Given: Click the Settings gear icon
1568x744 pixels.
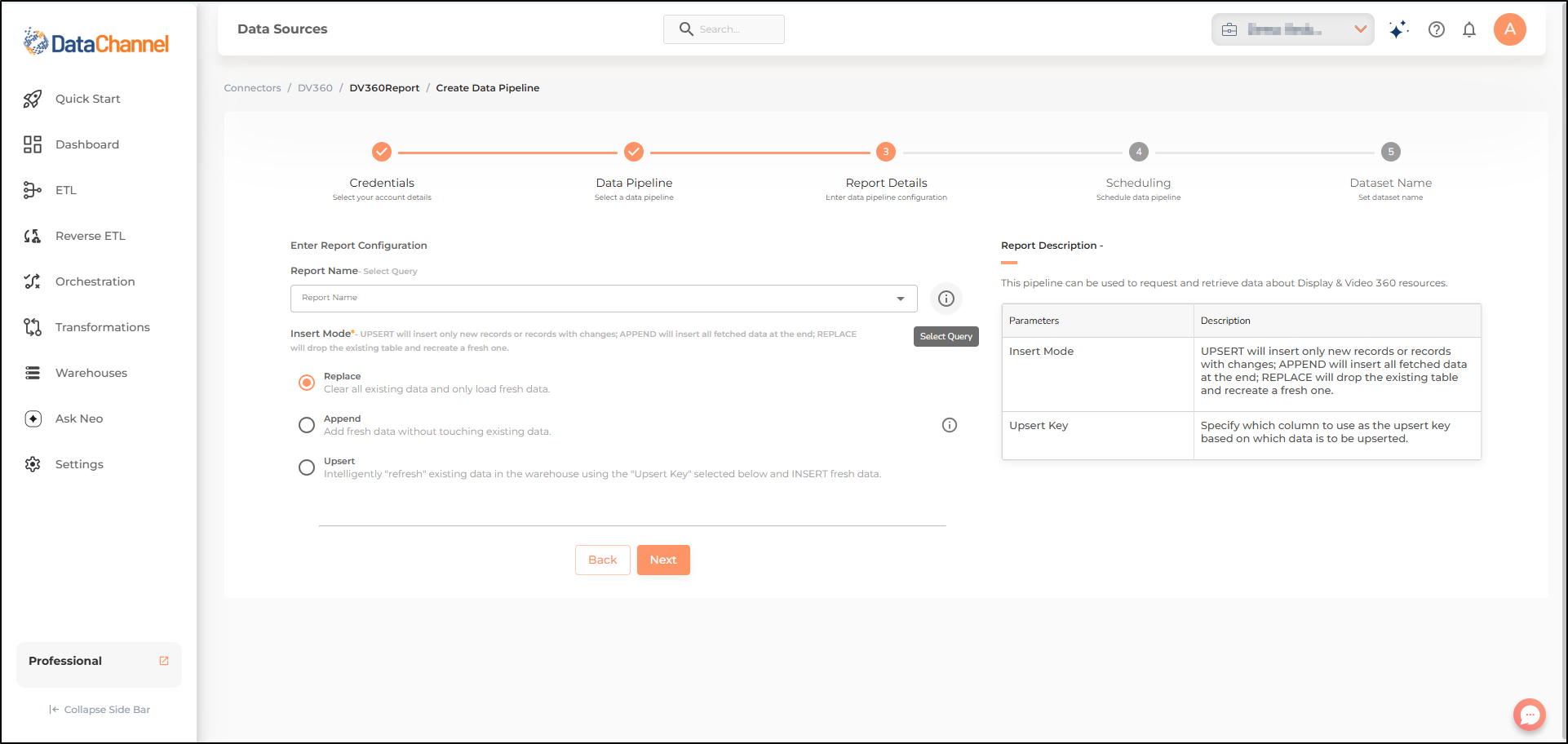Looking at the screenshot, I should (x=33, y=464).
